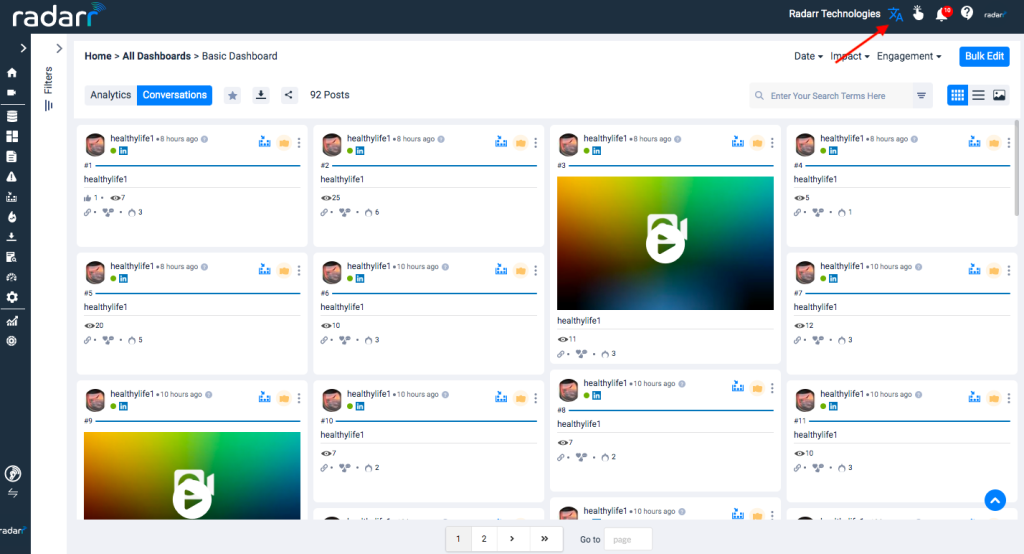
Task: Click orange folder icon on post #6
Action: tap(520, 270)
